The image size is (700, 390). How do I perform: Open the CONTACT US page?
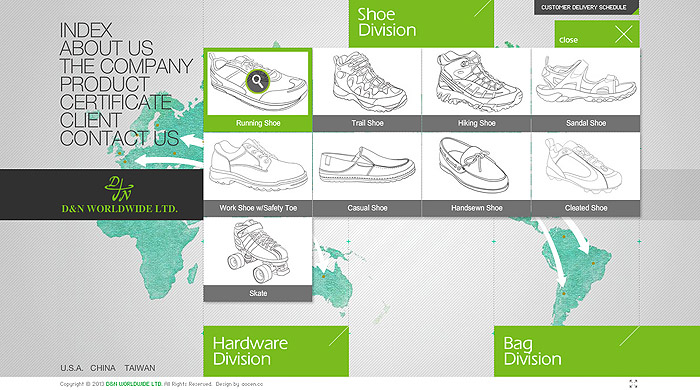pyautogui.click(x=119, y=138)
